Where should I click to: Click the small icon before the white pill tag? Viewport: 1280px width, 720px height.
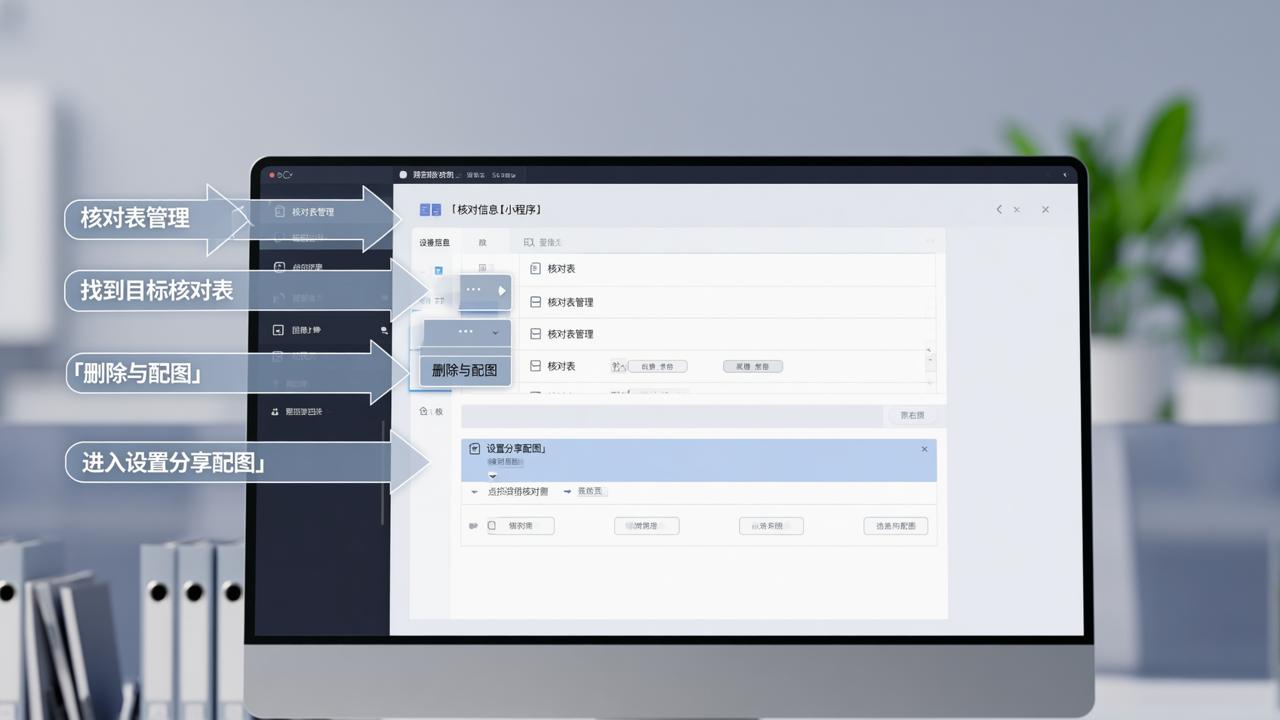coord(617,367)
